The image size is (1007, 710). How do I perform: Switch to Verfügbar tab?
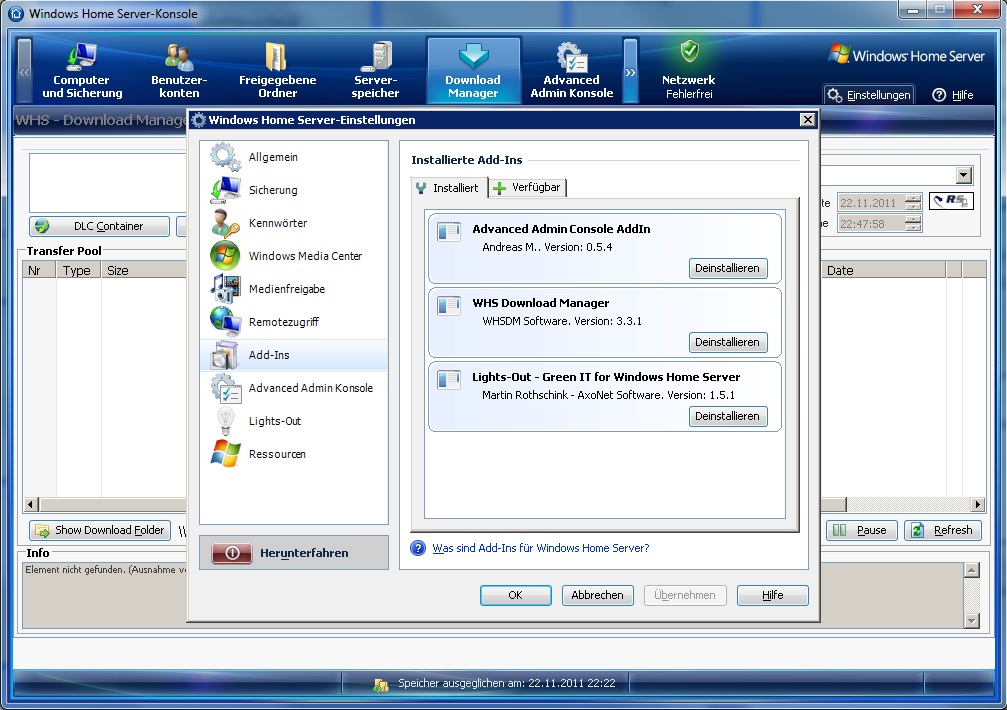coord(528,187)
